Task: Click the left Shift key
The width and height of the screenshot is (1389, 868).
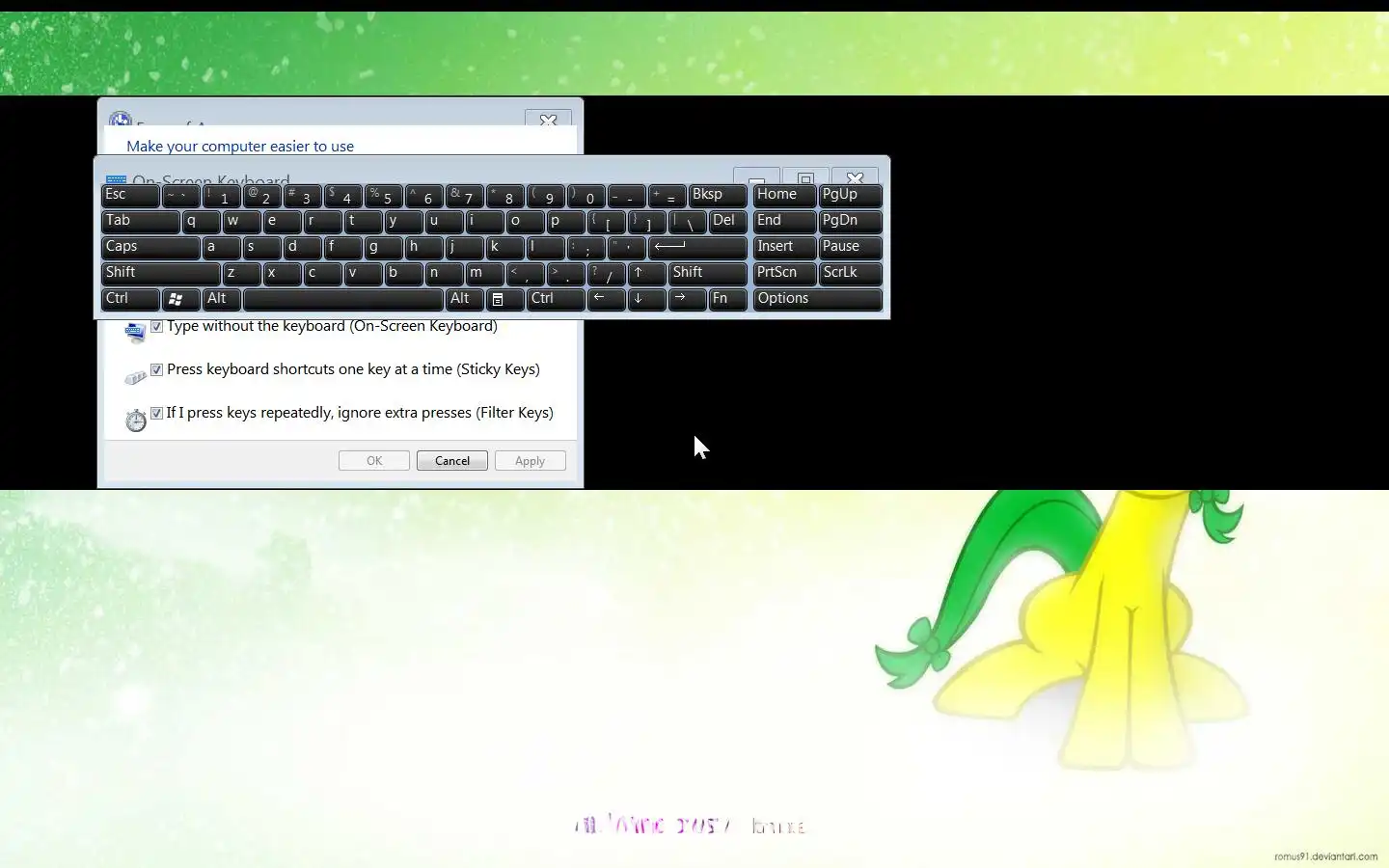Action: [x=161, y=274]
